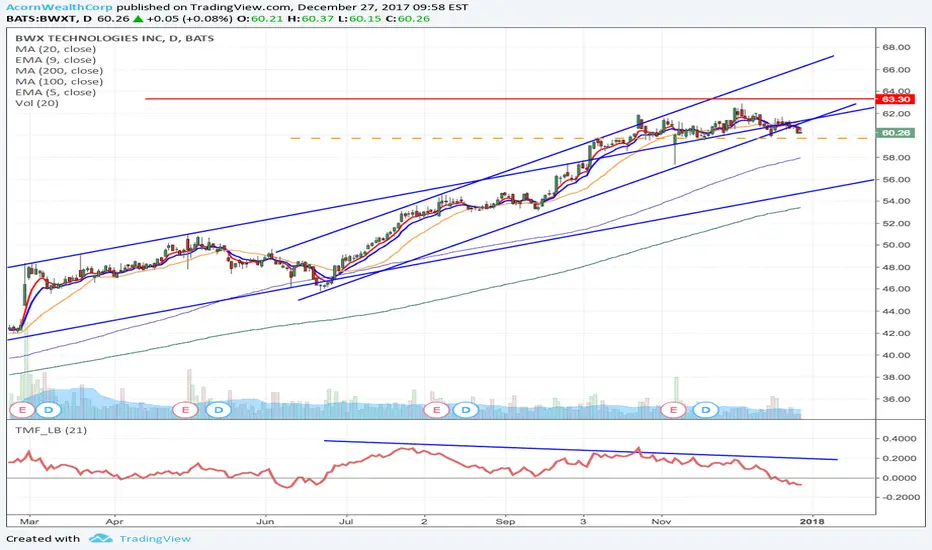Click the 2018 date axis label
Image resolution: width=932 pixels, height=550 pixels.
812,521
